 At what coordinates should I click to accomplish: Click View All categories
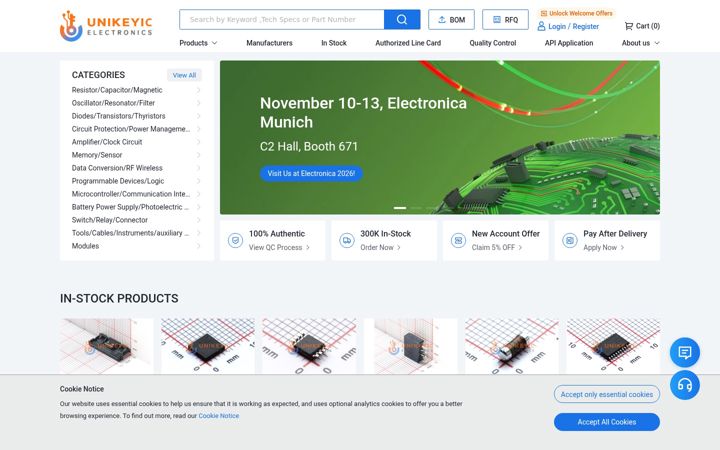pos(184,75)
